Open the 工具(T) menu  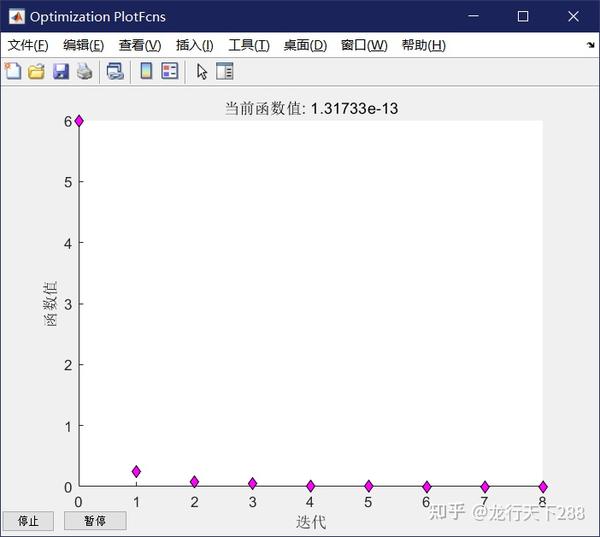click(249, 45)
